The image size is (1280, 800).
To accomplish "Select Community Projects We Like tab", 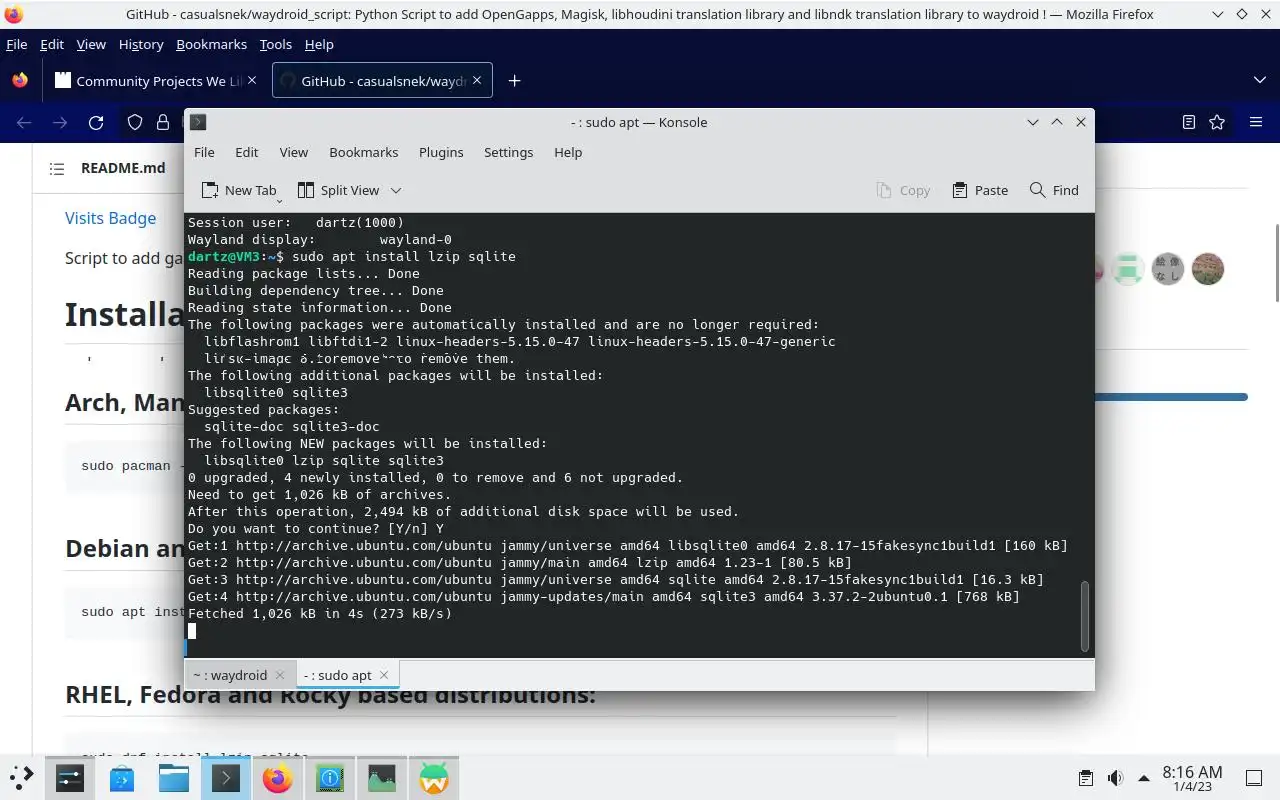I will click(155, 81).
